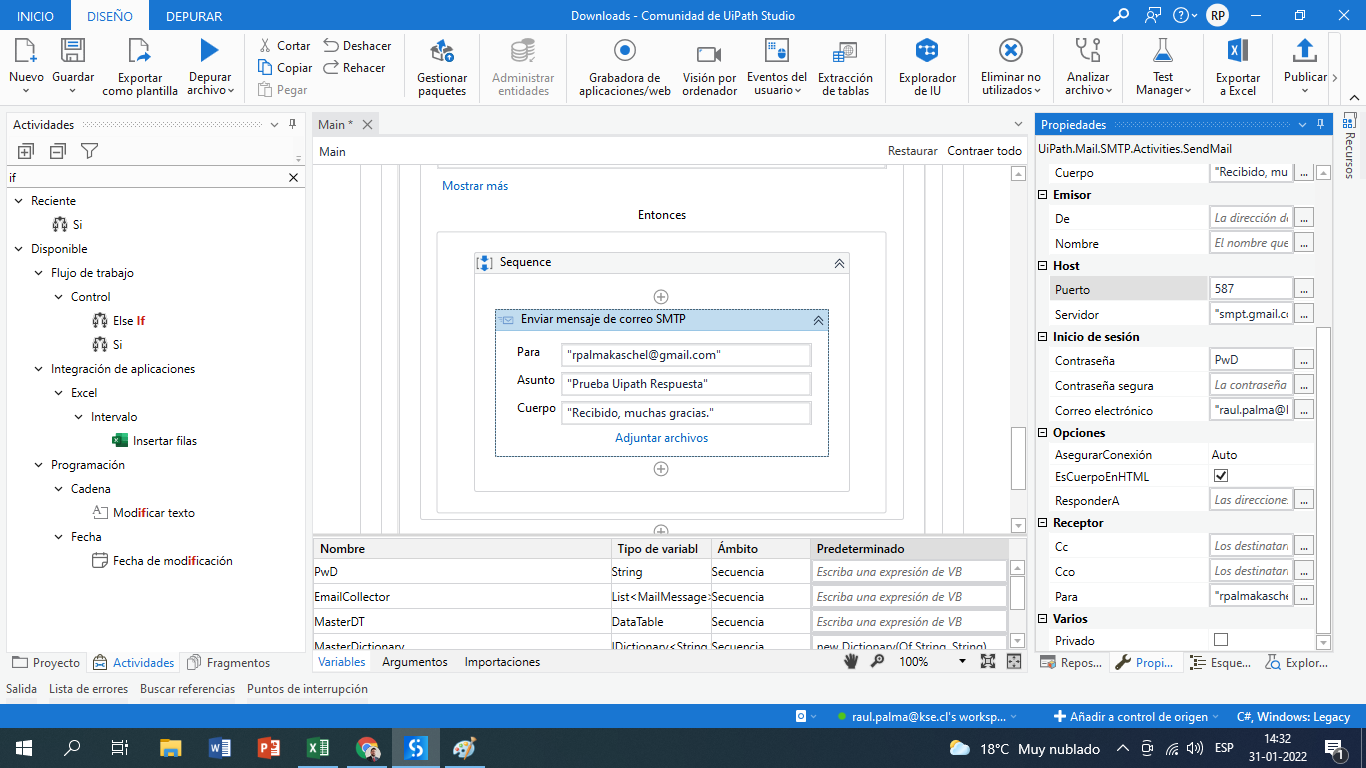The height and width of the screenshot is (768, 1366).
Task: Clear the activities search box with X
Action: (x=293, y=177)
